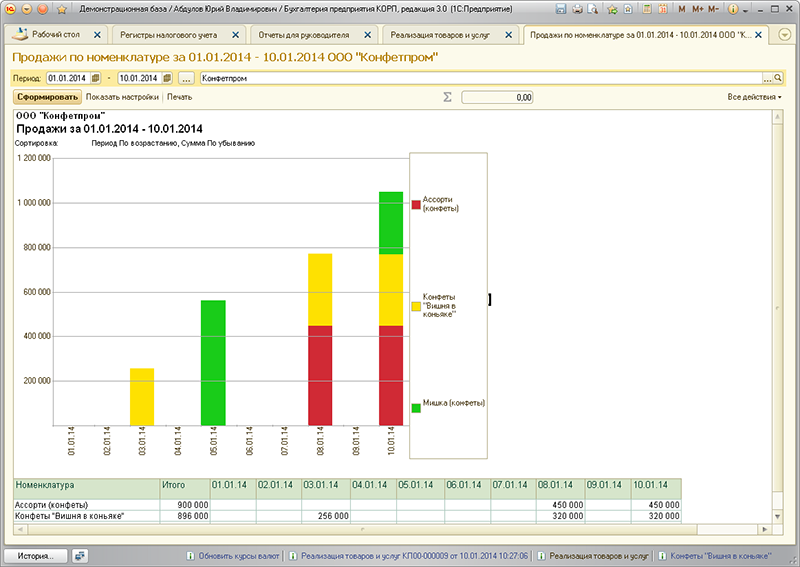
Task: Switch to Рабочий стол tab
Action: point(56,35)
